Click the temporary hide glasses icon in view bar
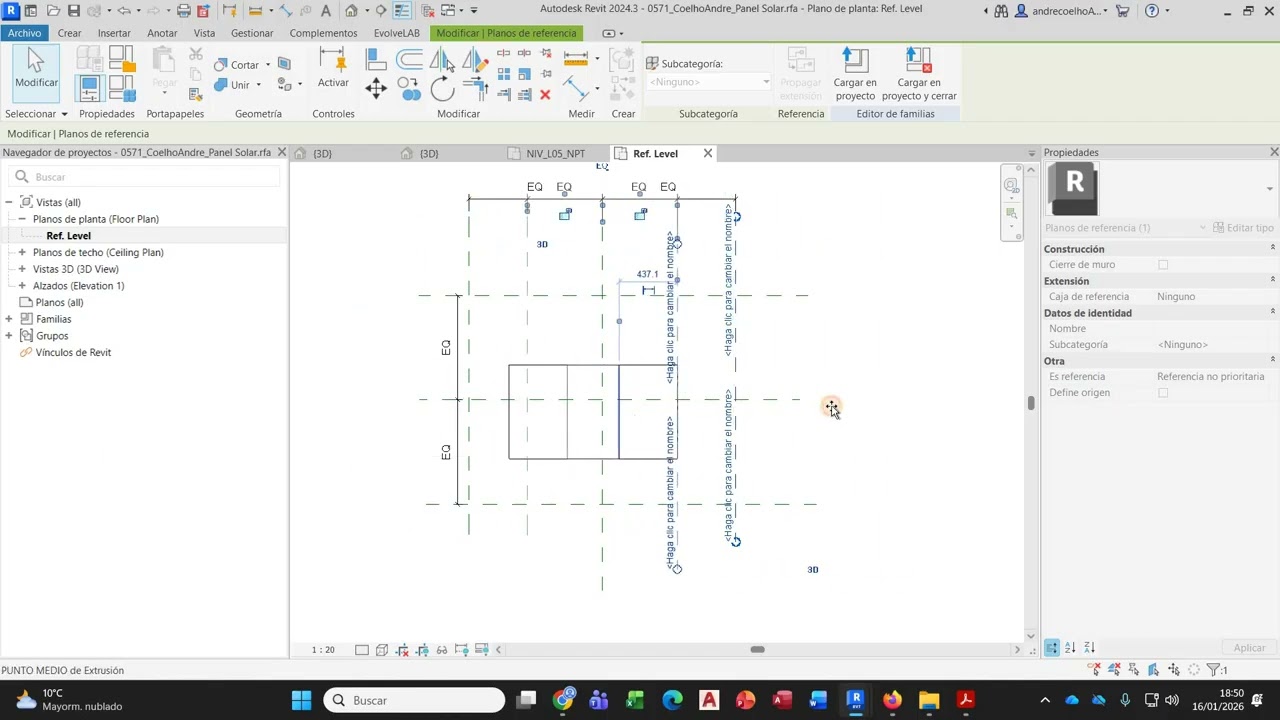 (x=441, y=650)
